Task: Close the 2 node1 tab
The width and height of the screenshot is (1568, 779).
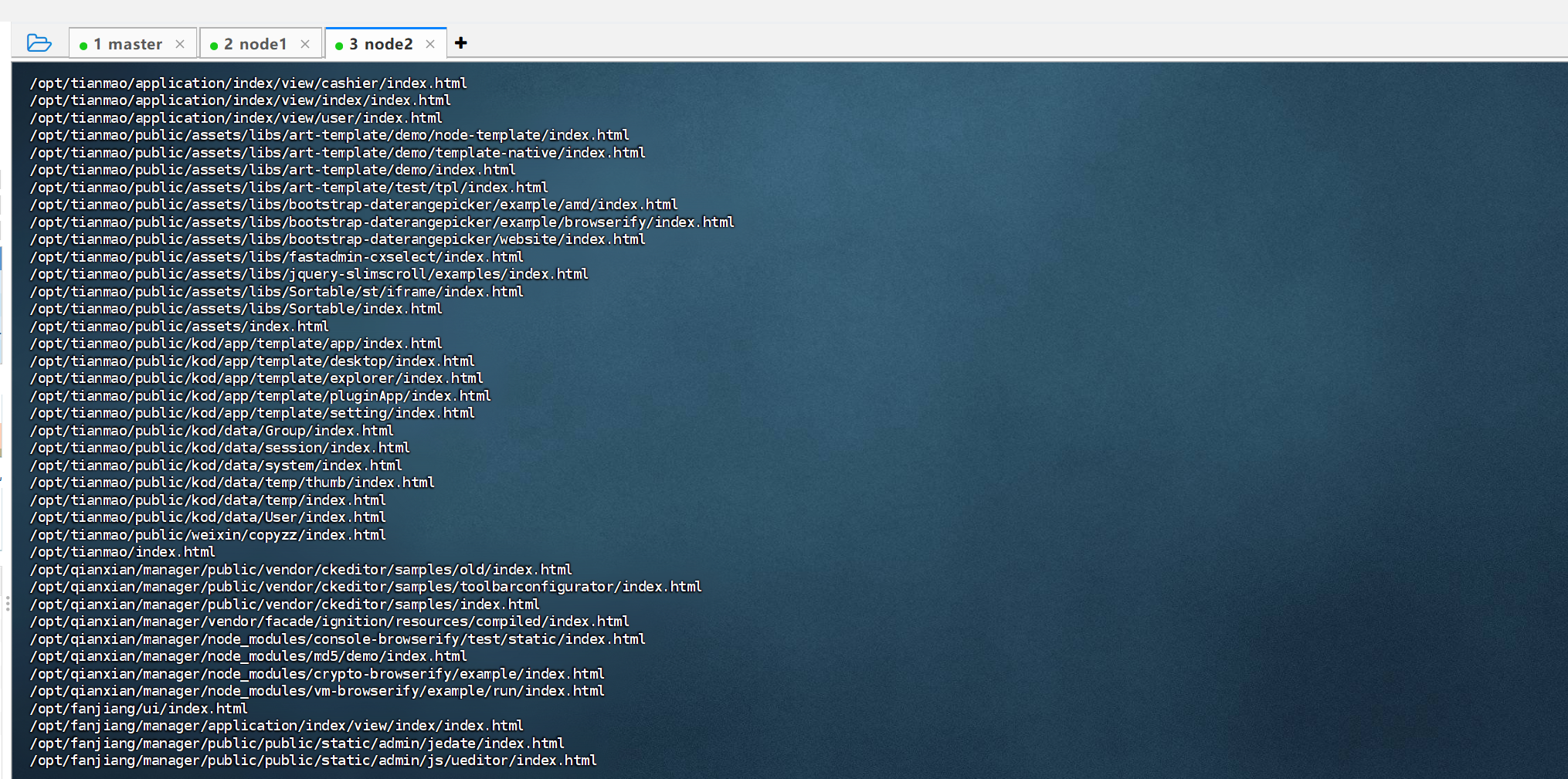Action: pos(305,44)
